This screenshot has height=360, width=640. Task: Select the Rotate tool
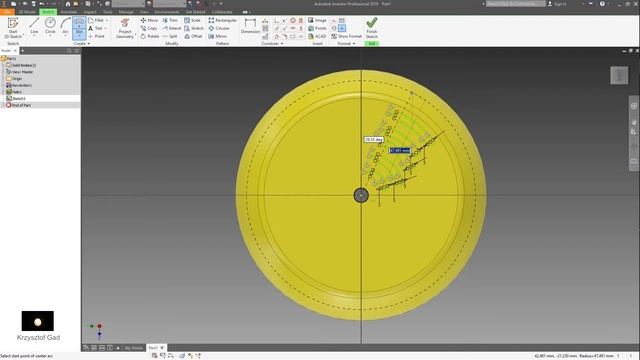[x=150, y=36]
